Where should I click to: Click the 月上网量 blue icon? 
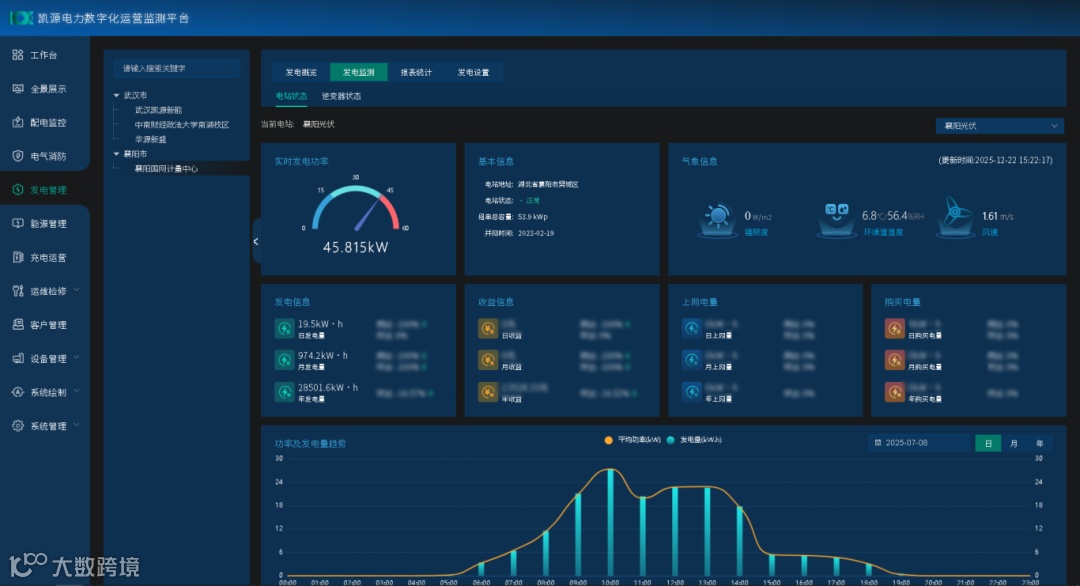[692, 360]
